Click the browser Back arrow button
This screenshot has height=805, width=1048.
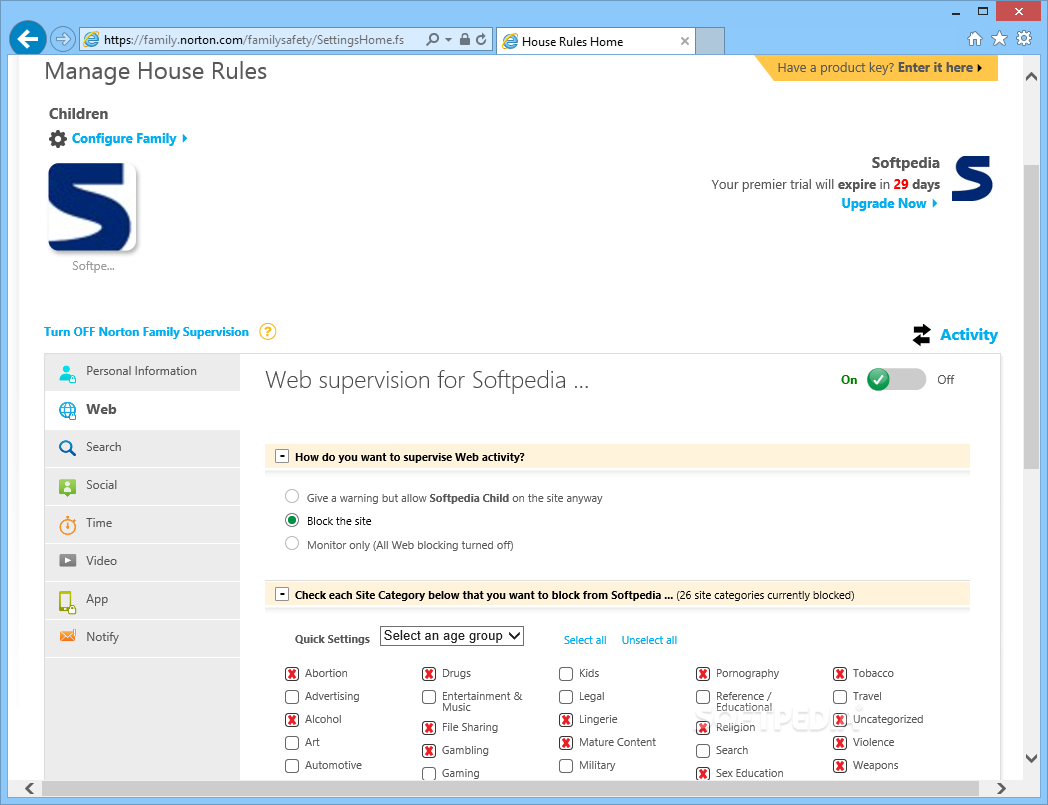point(27,39)
